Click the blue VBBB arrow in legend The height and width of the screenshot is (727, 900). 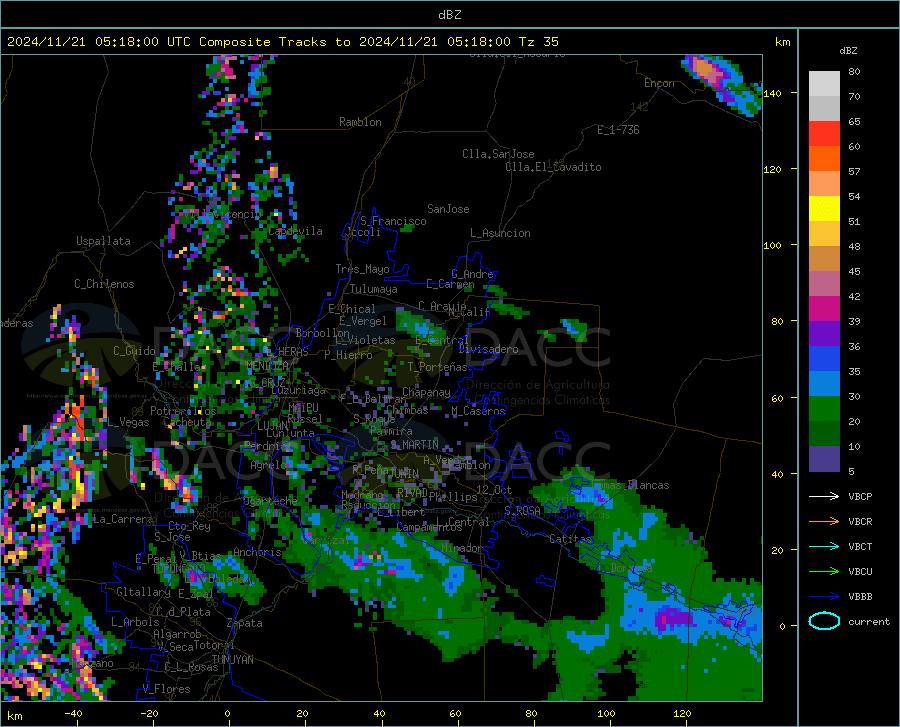click(x=824, y=597)
